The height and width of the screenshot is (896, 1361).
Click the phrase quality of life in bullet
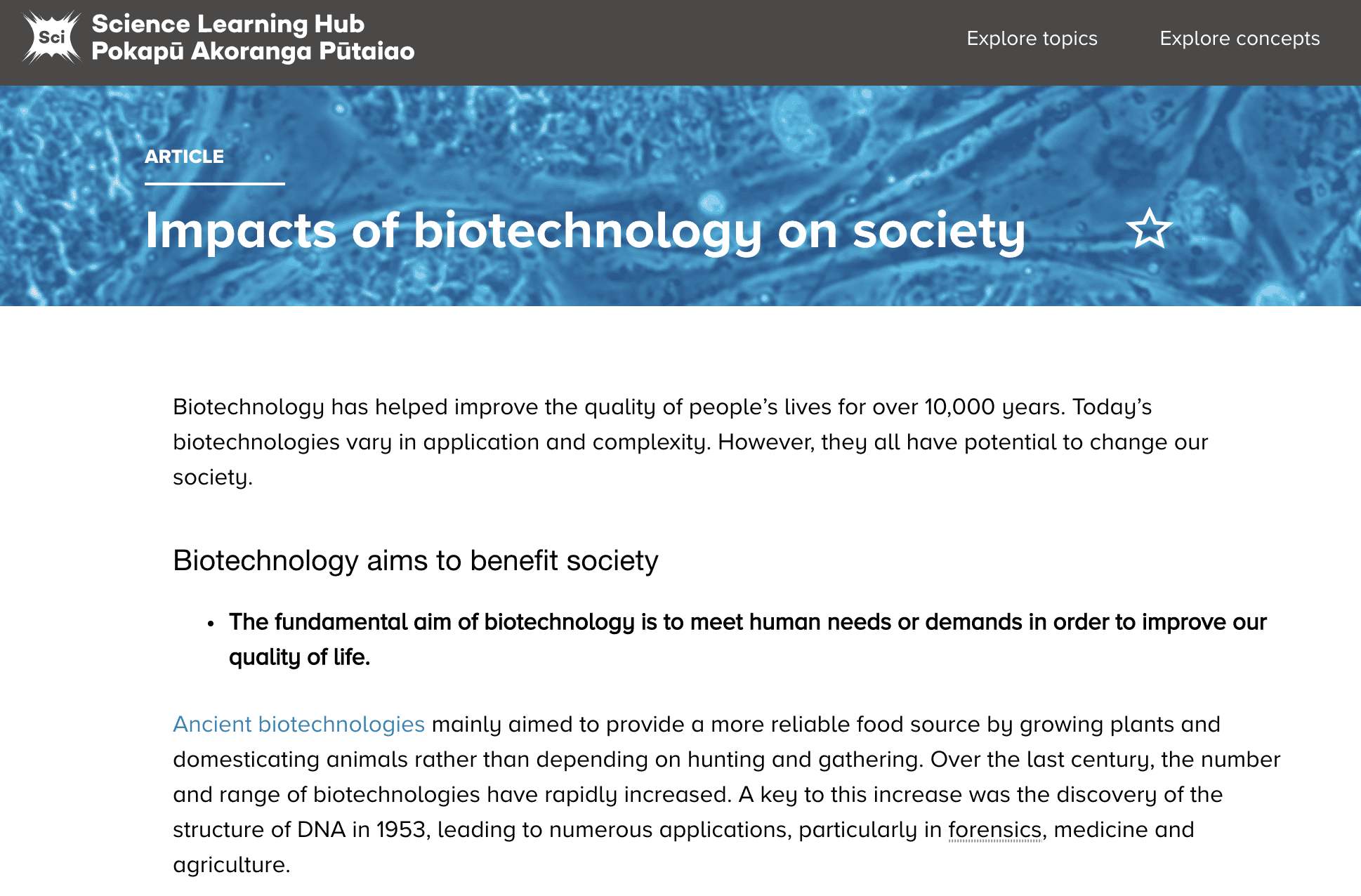click(298, 657)
